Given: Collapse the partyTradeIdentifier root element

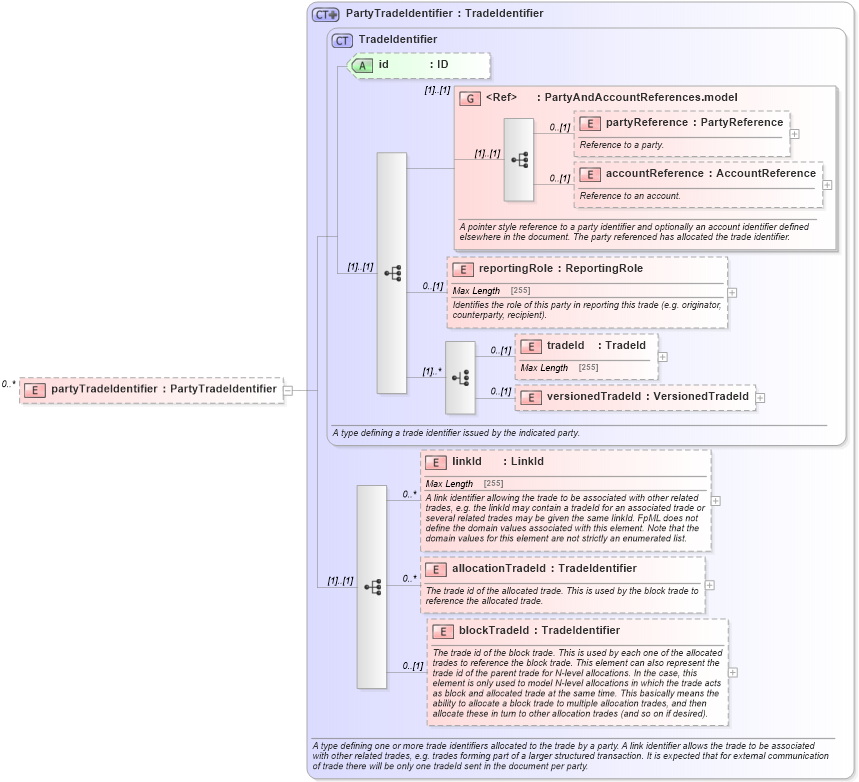Looking at the screenshot, I should pos(288,391).
